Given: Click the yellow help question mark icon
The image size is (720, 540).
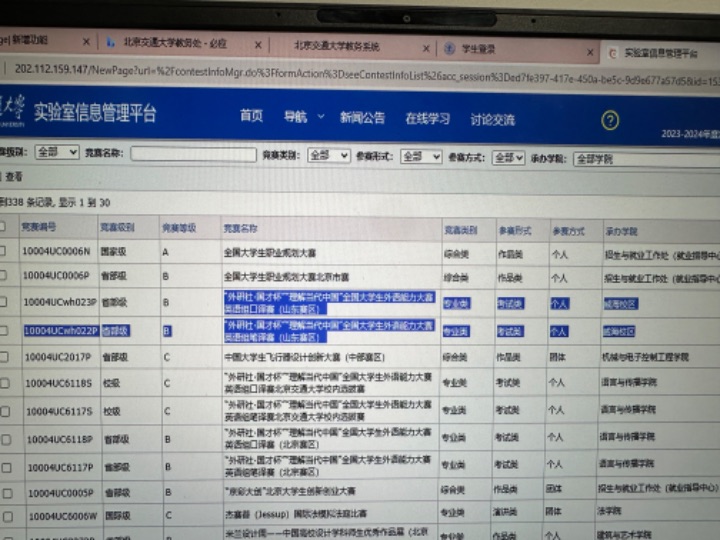Looking at the screenshot, I should coord(610,120).
